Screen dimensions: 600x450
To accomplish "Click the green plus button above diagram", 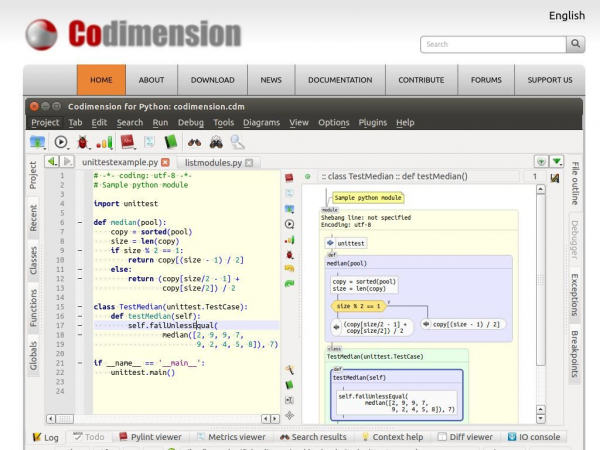I will pyautogui.click(x=541, y=161).
